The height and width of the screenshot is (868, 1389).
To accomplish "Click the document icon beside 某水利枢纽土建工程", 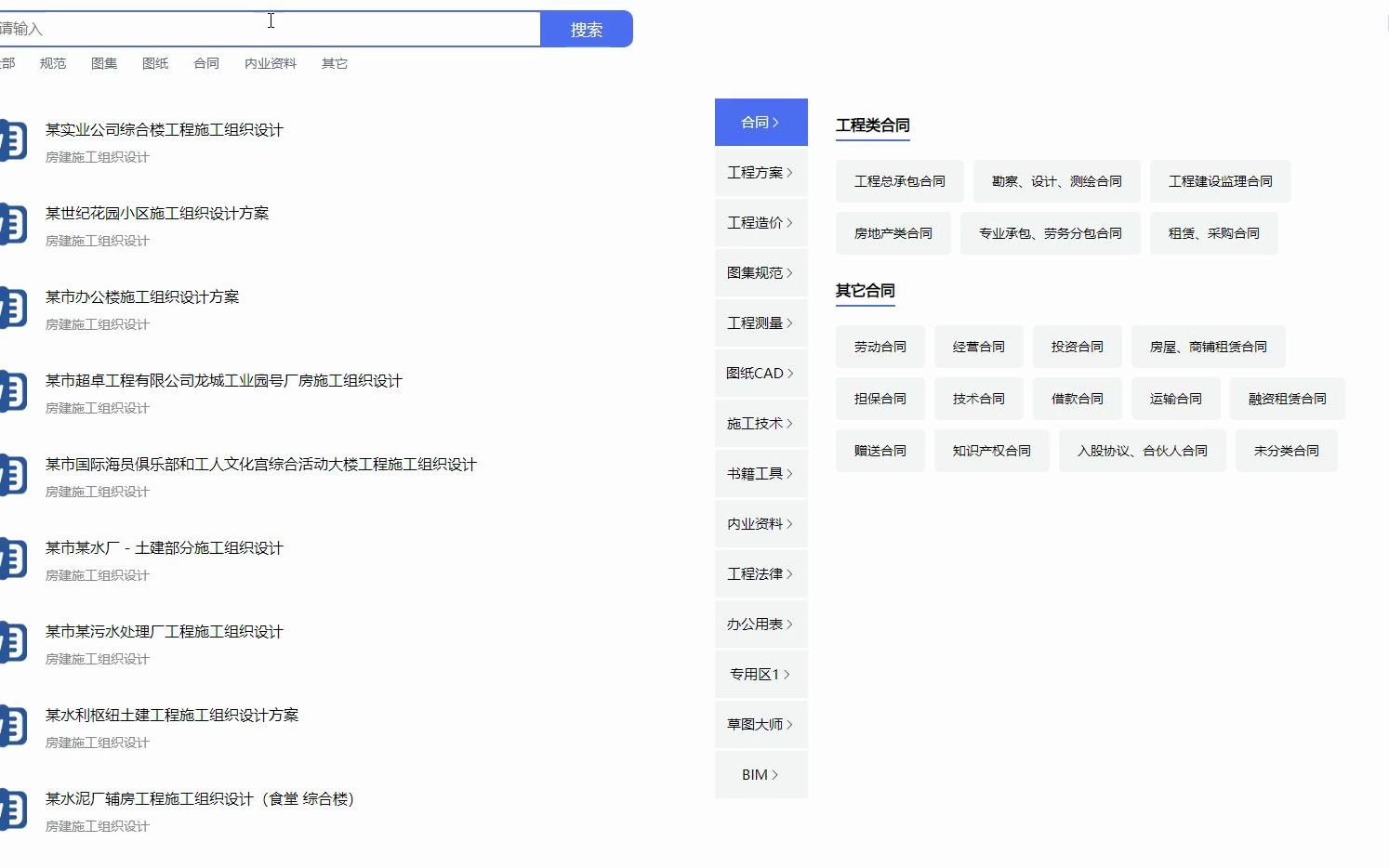I will [13, 726].
